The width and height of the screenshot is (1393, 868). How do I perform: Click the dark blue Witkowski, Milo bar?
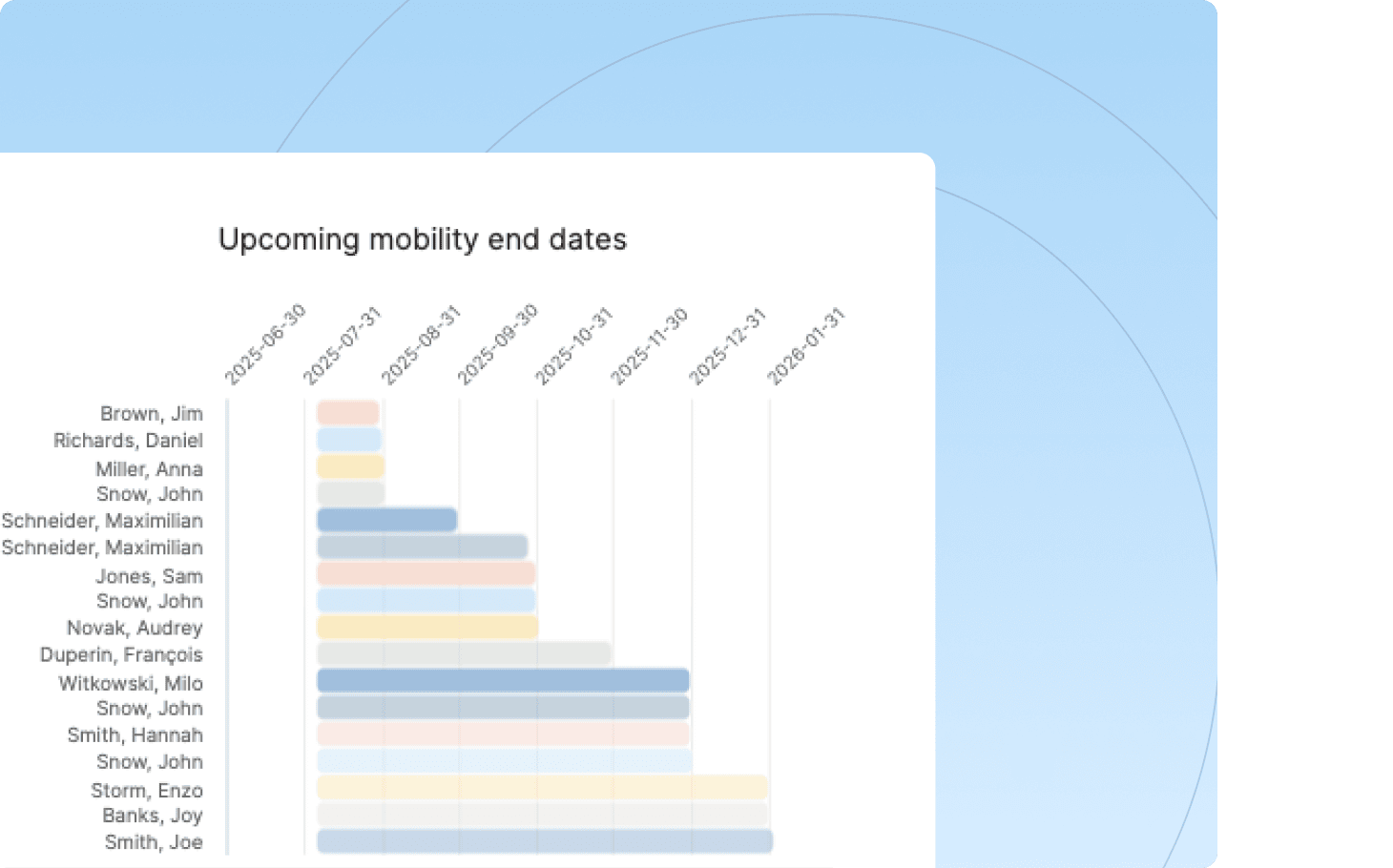click(x=503, y=680)
